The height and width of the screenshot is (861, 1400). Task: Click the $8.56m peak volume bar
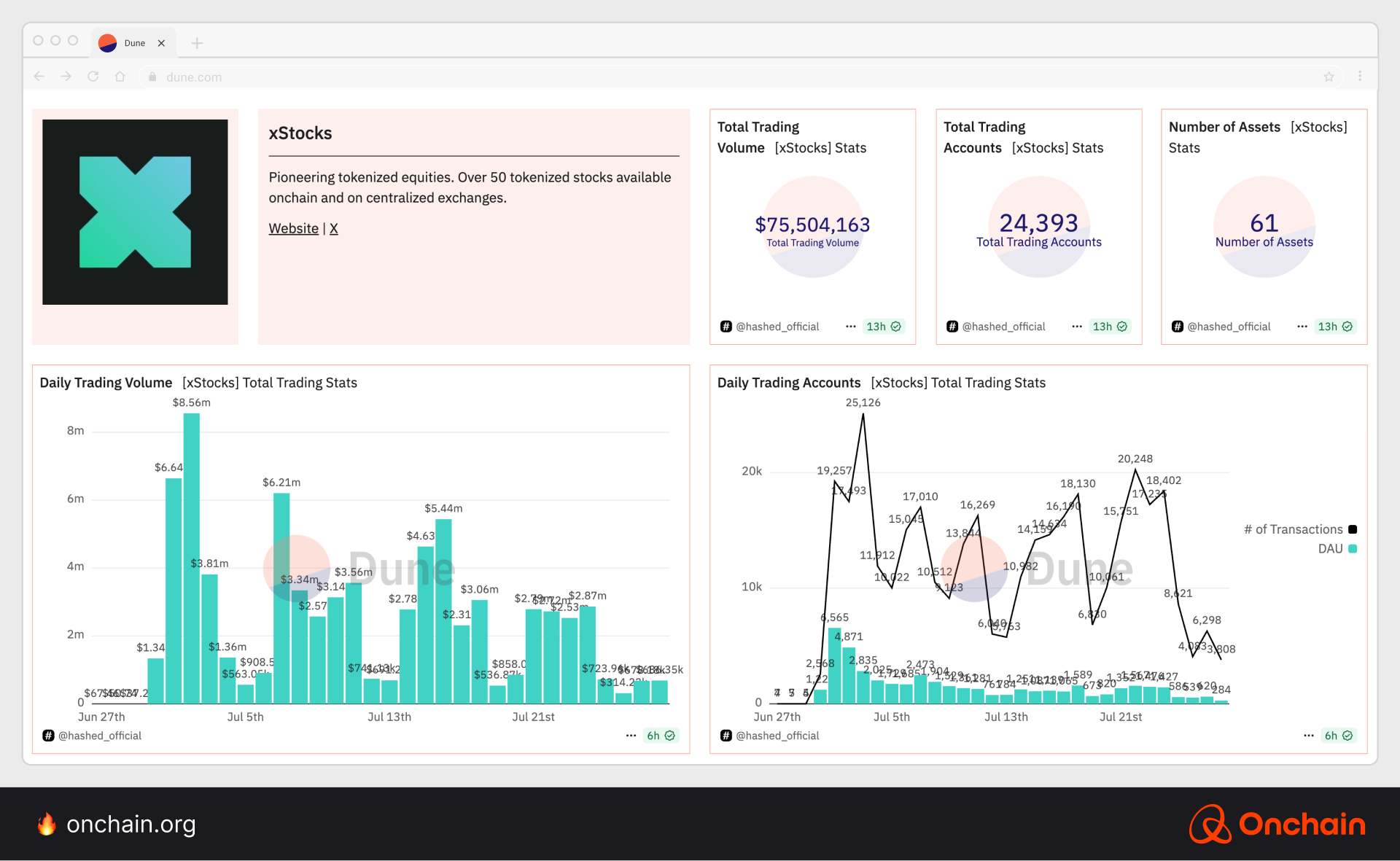[191, 558]
